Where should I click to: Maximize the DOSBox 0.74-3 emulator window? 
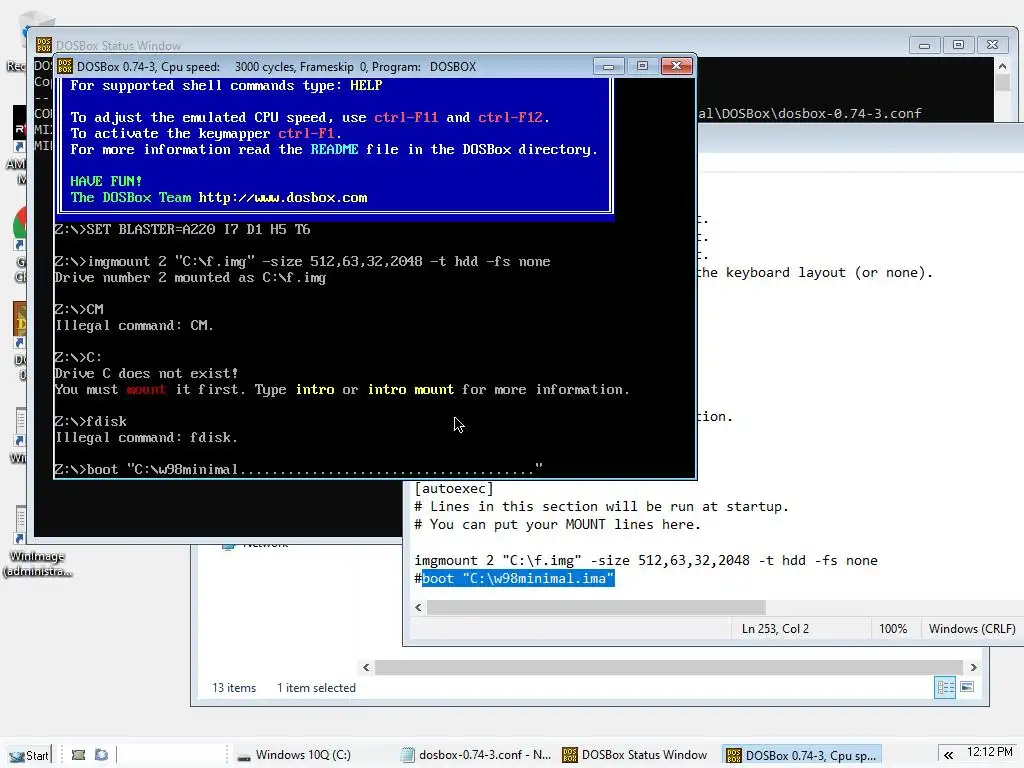tap(642, 66)
